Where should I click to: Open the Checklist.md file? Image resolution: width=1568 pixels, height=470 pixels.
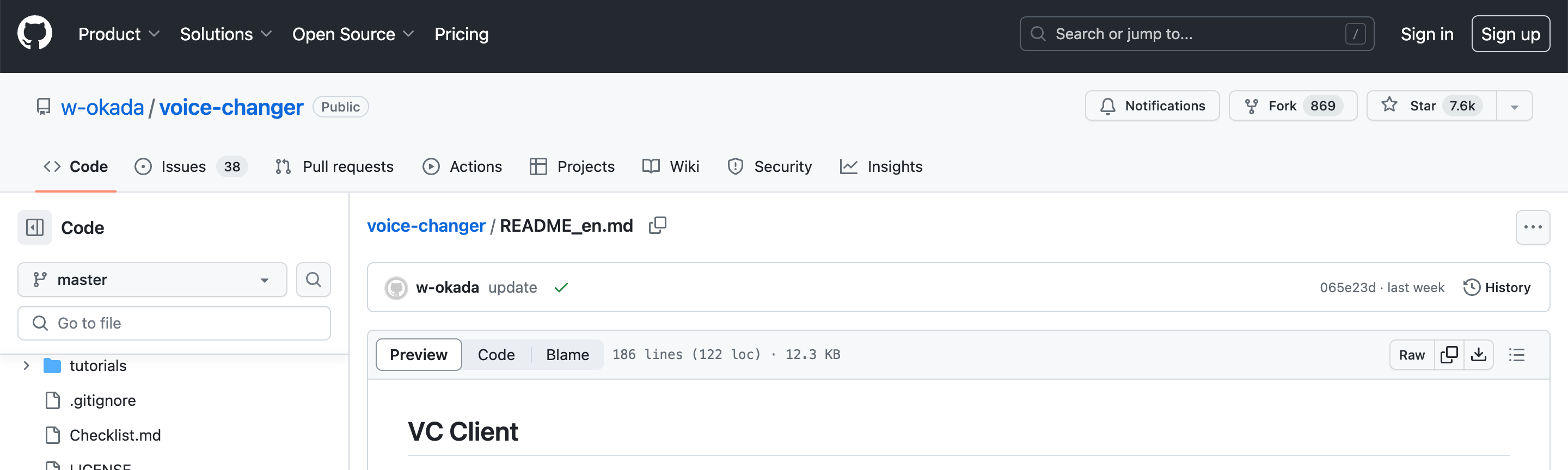coord(115,435)
